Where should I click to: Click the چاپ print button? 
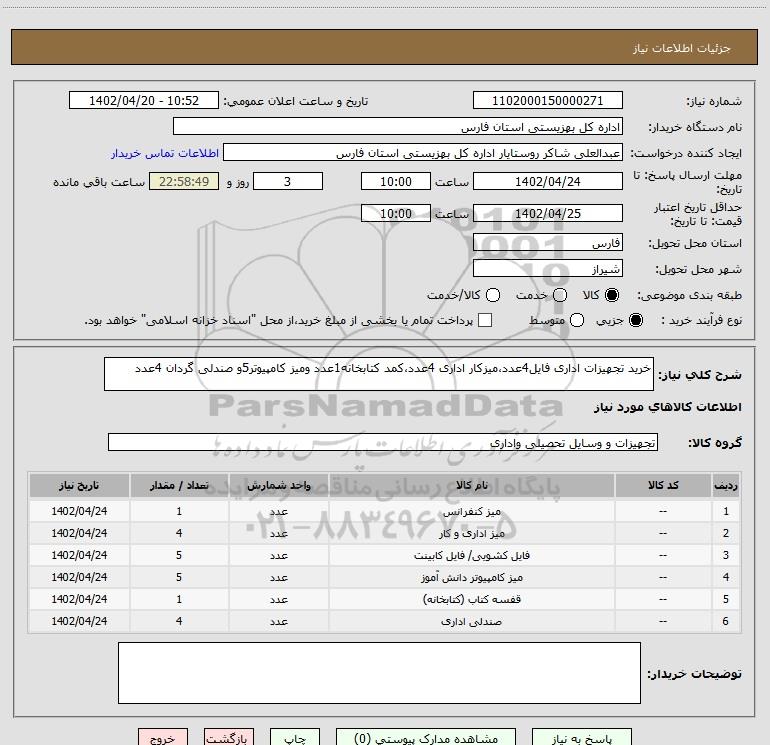point(295,738)
